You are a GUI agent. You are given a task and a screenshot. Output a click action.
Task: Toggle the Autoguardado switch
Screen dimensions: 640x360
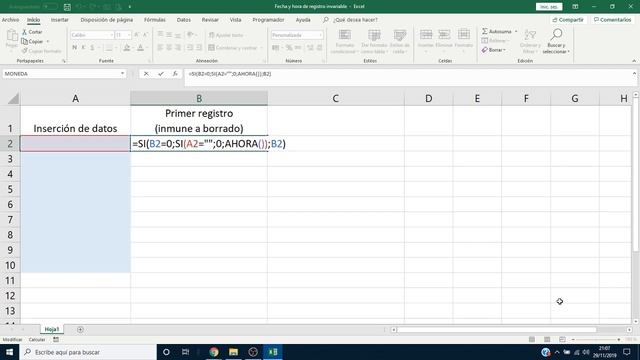click(50, 7)
